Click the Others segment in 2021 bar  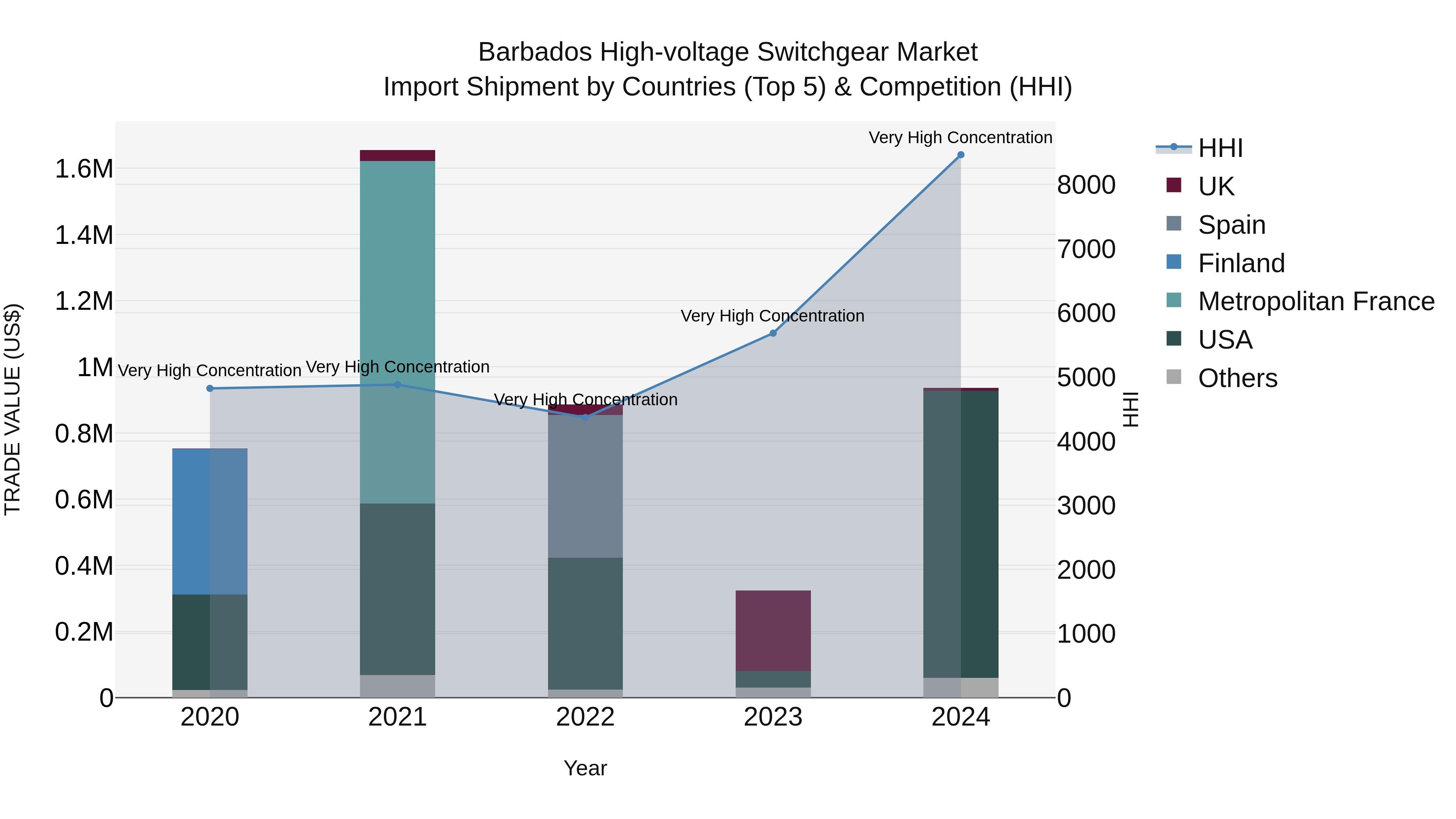pyautogui.click(x=397, y=686)
